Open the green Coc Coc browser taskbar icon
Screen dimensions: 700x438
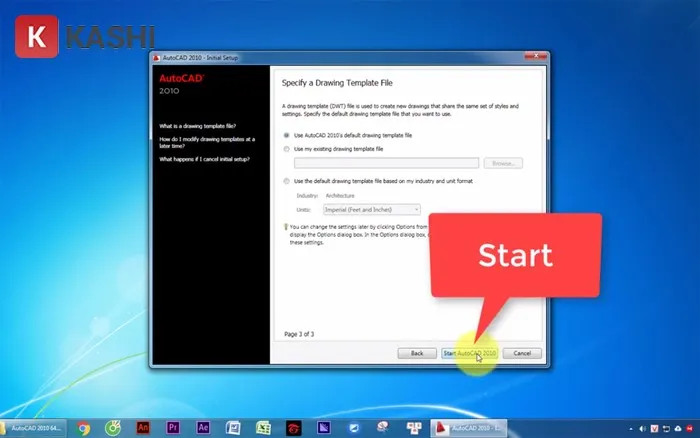[112, 428]
